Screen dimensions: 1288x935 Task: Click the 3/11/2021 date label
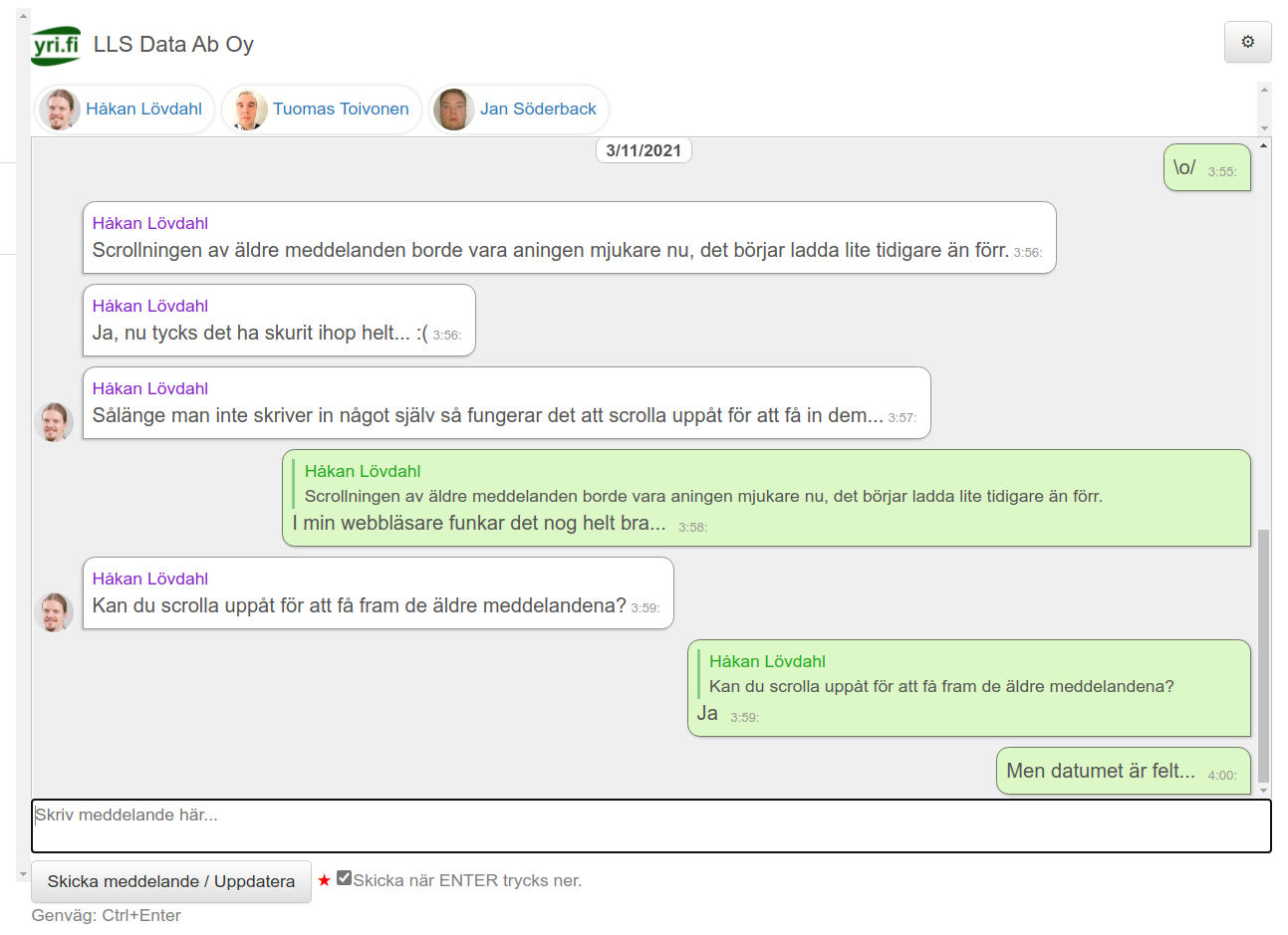click(644, 150)
